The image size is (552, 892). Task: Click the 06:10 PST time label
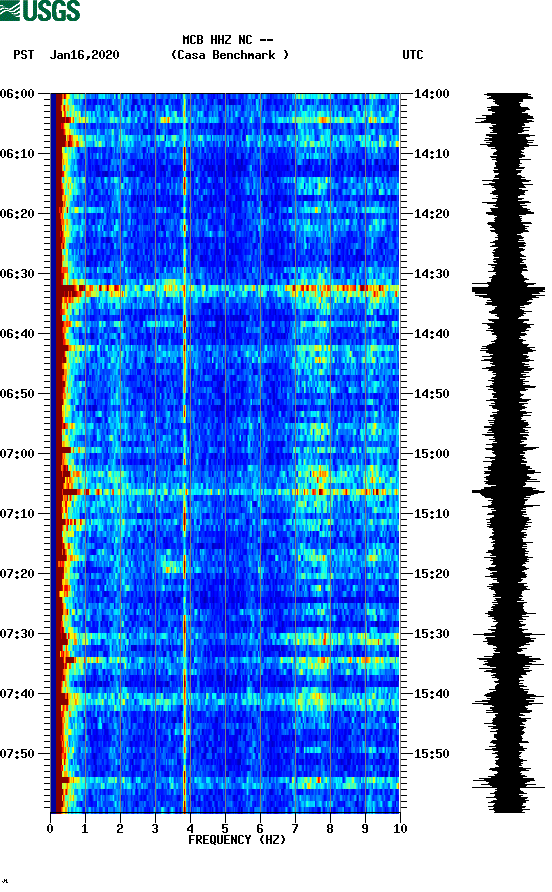17,154
